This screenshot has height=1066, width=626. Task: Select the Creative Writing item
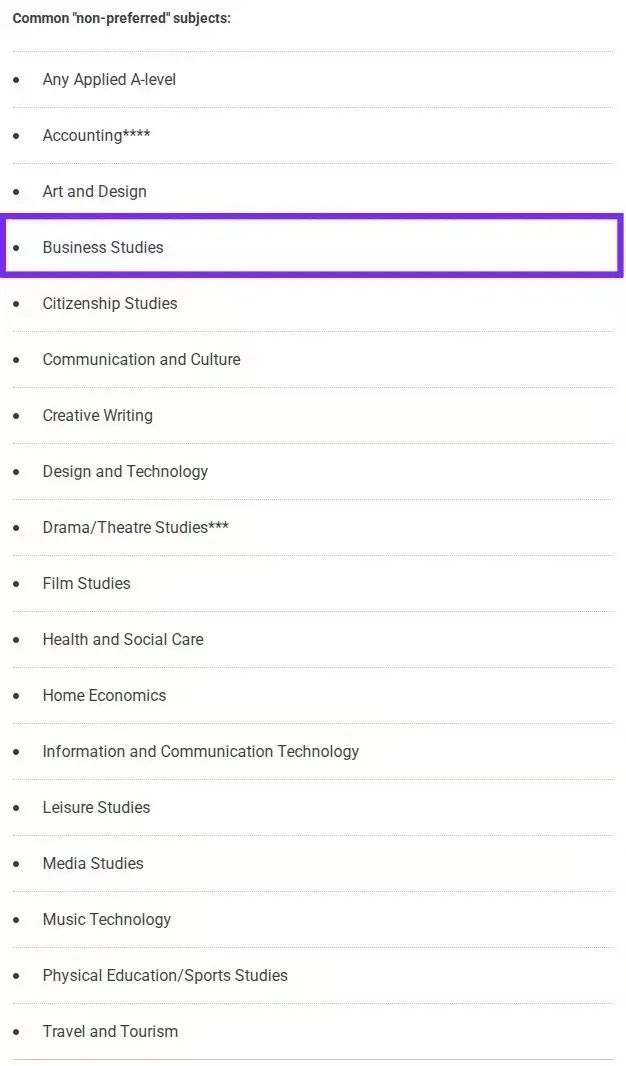[98, 415]
